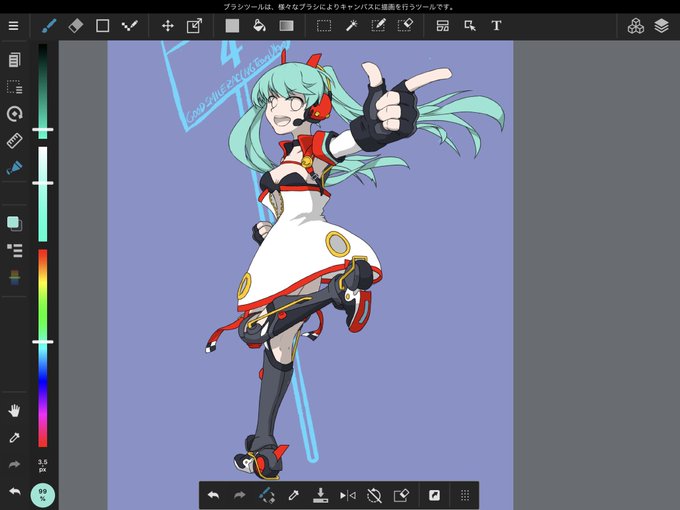Image resolution: width=680 pixels, height=510 pixels.
Task: Select the Magic Wand tool
Action: point(351,26)
